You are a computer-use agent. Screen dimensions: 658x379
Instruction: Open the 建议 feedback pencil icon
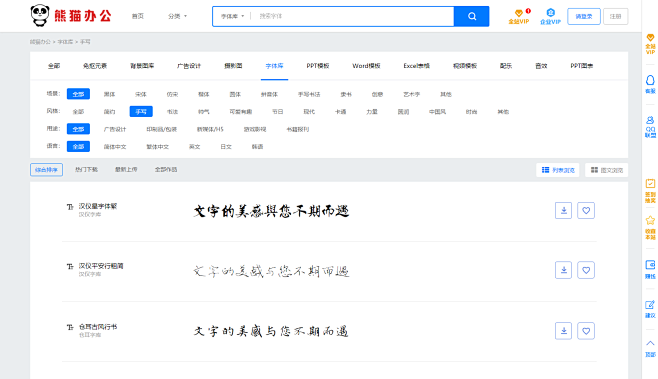coord(650,309)
